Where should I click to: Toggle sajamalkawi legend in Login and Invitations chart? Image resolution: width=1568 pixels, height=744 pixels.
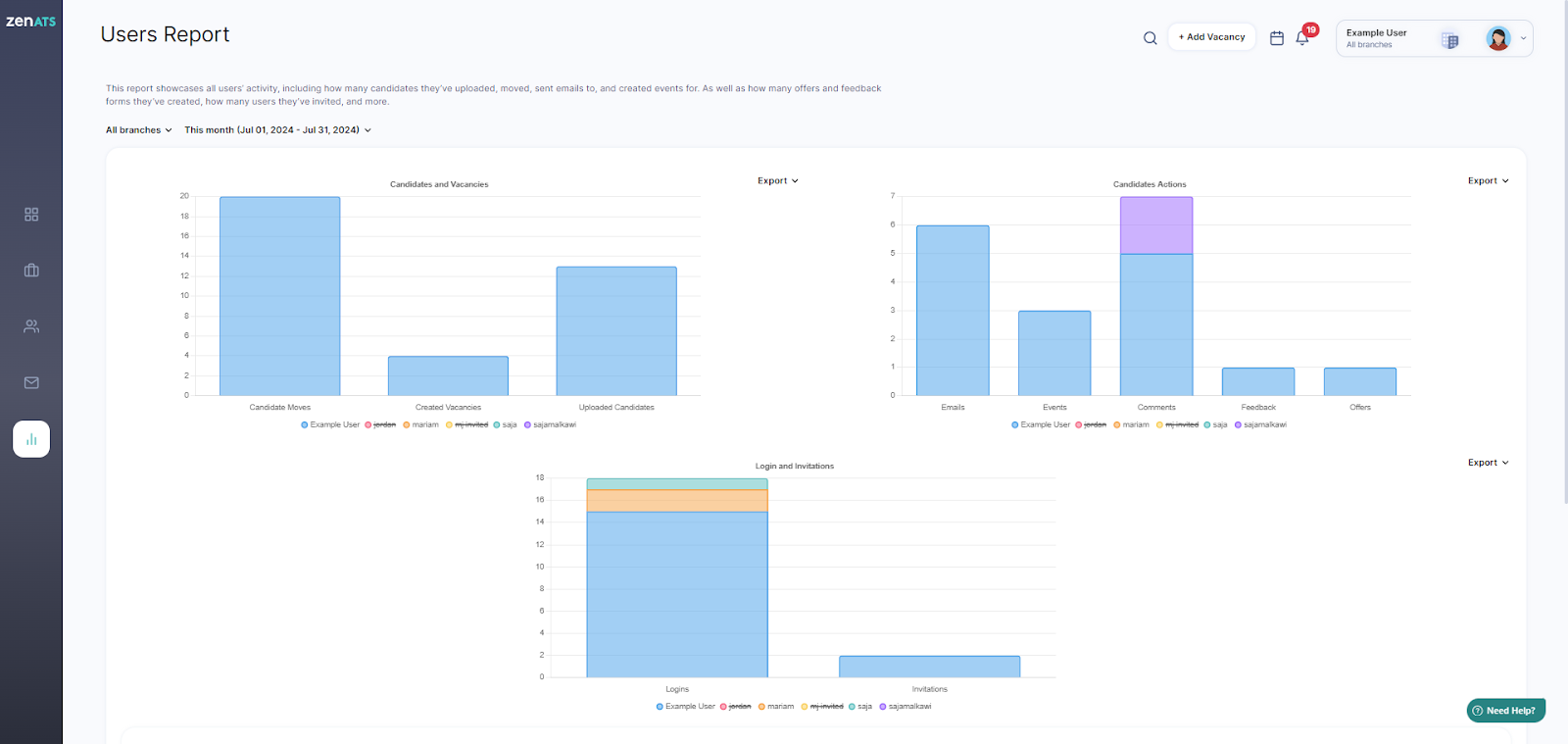point(906,706)
